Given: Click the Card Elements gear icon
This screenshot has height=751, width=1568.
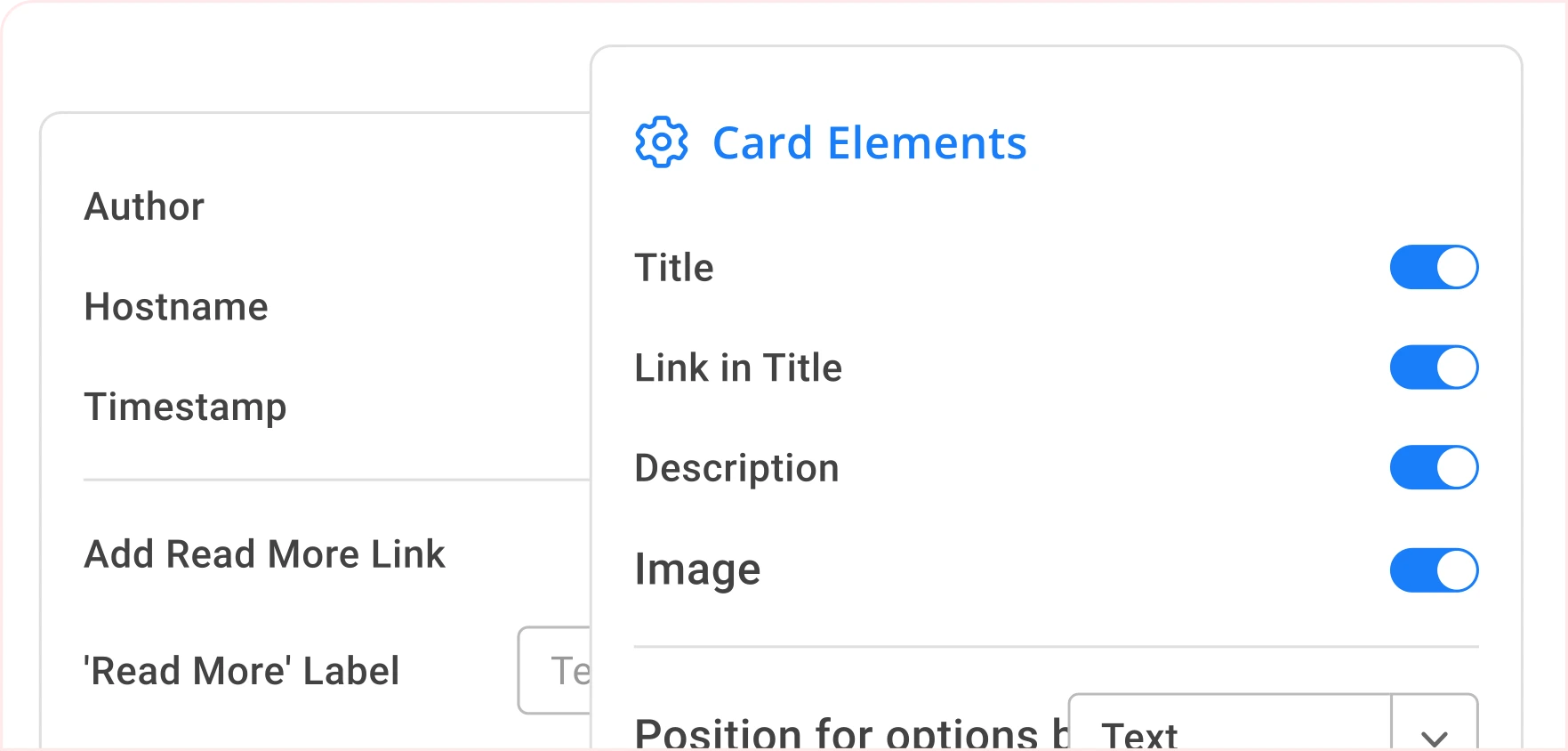Looking at the screenshot, I should 661,142.
